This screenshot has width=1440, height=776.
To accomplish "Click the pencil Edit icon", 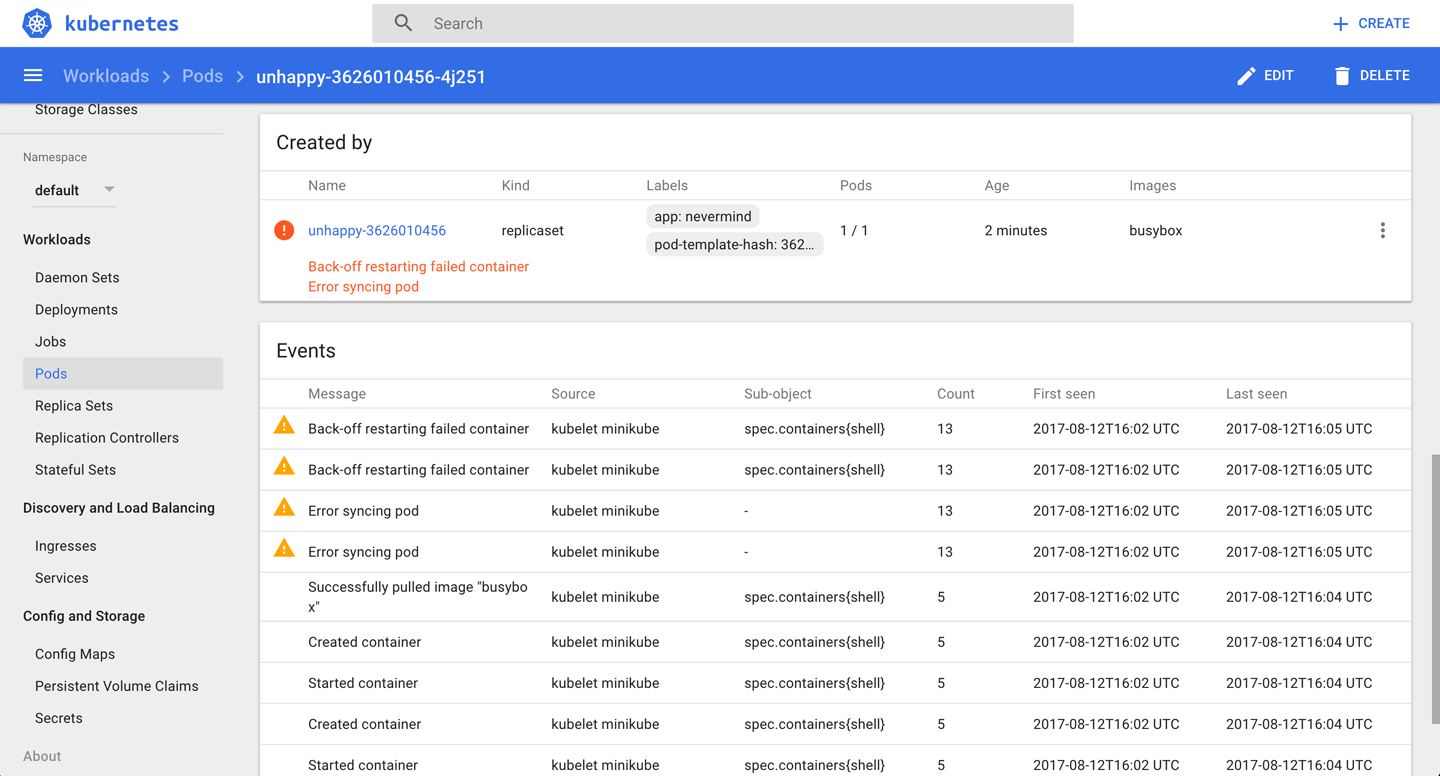I will pos(1246,76).
